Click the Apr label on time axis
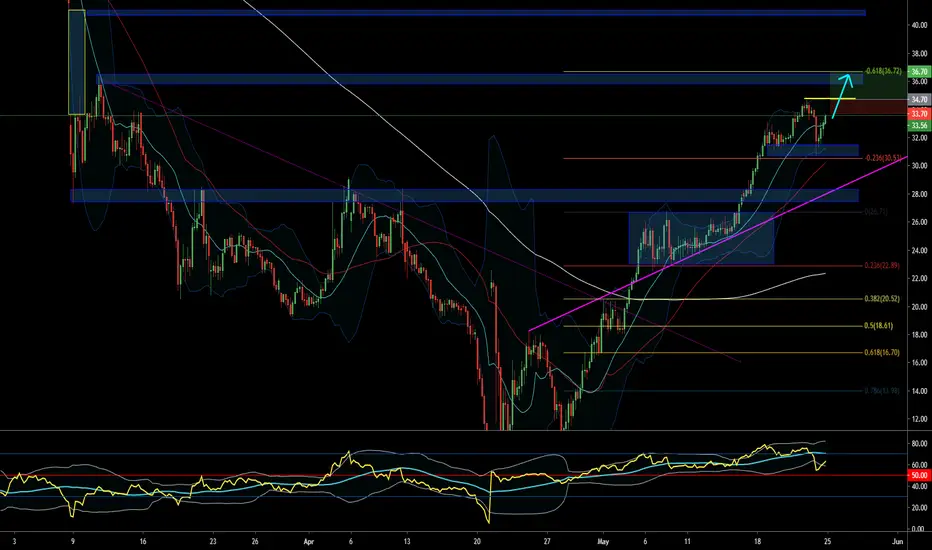Image resolution: width=932 pixels, height=550 pixels. (308, 542)
